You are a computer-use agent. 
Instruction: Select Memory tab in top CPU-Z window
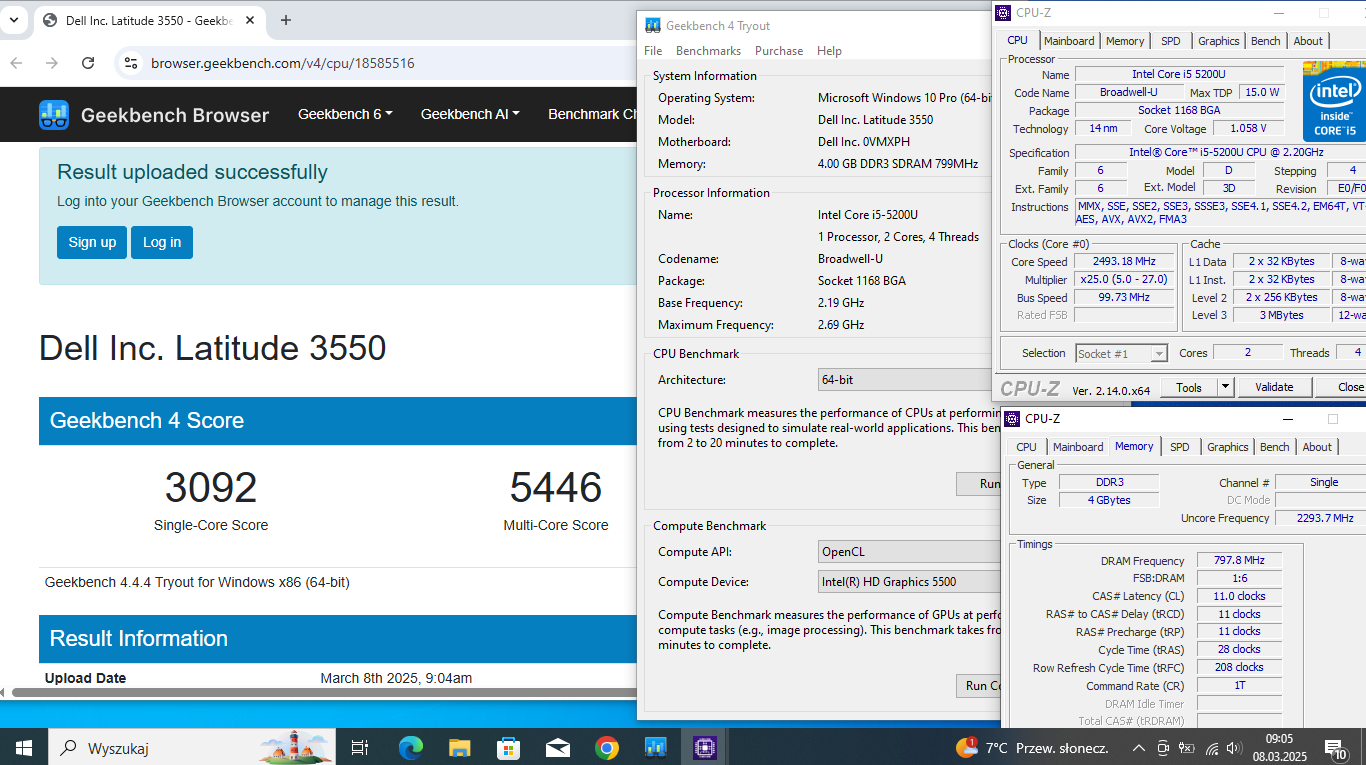coord(1125,41)
